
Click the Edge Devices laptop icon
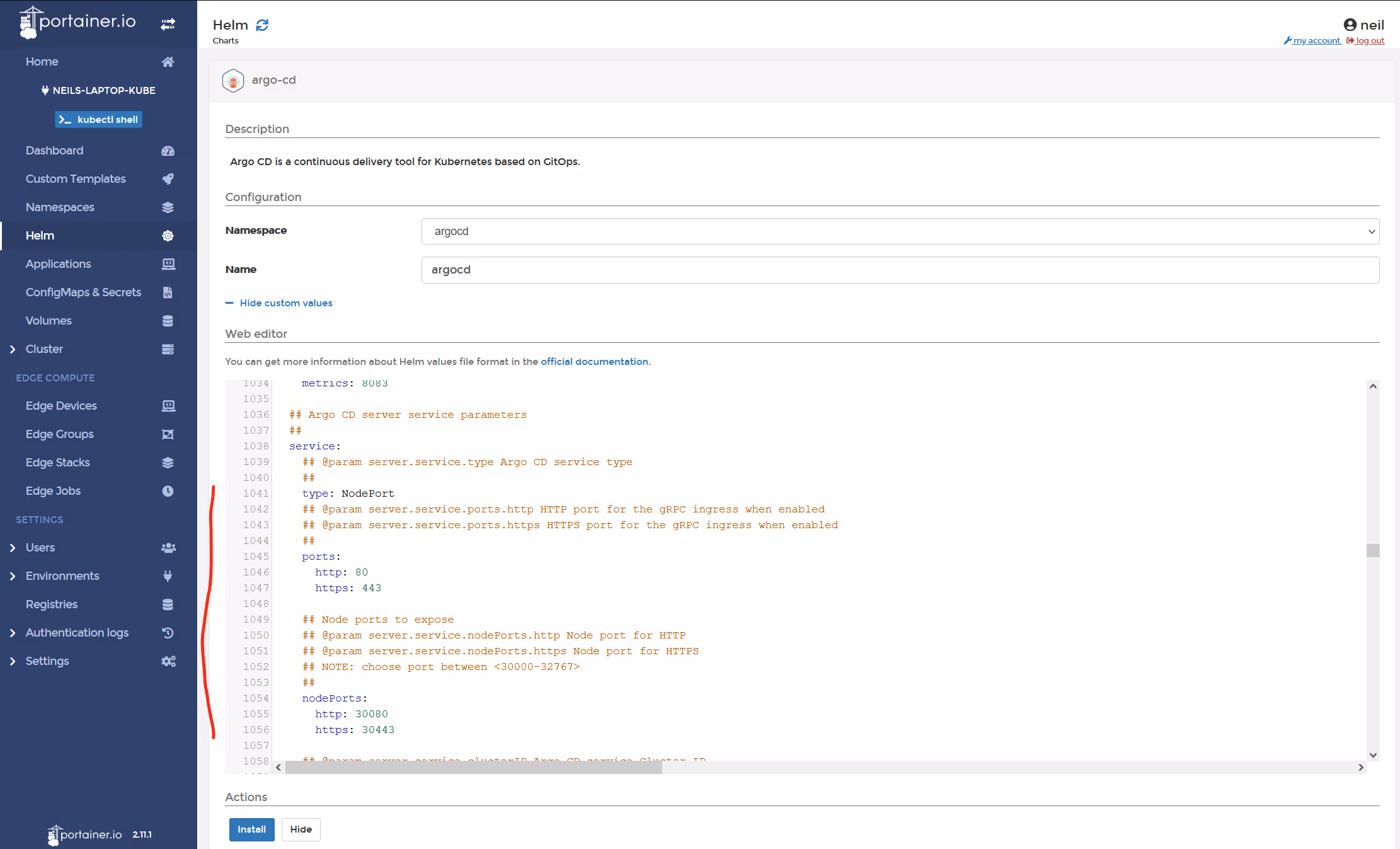pyautogui.click(x=168, y=406)
